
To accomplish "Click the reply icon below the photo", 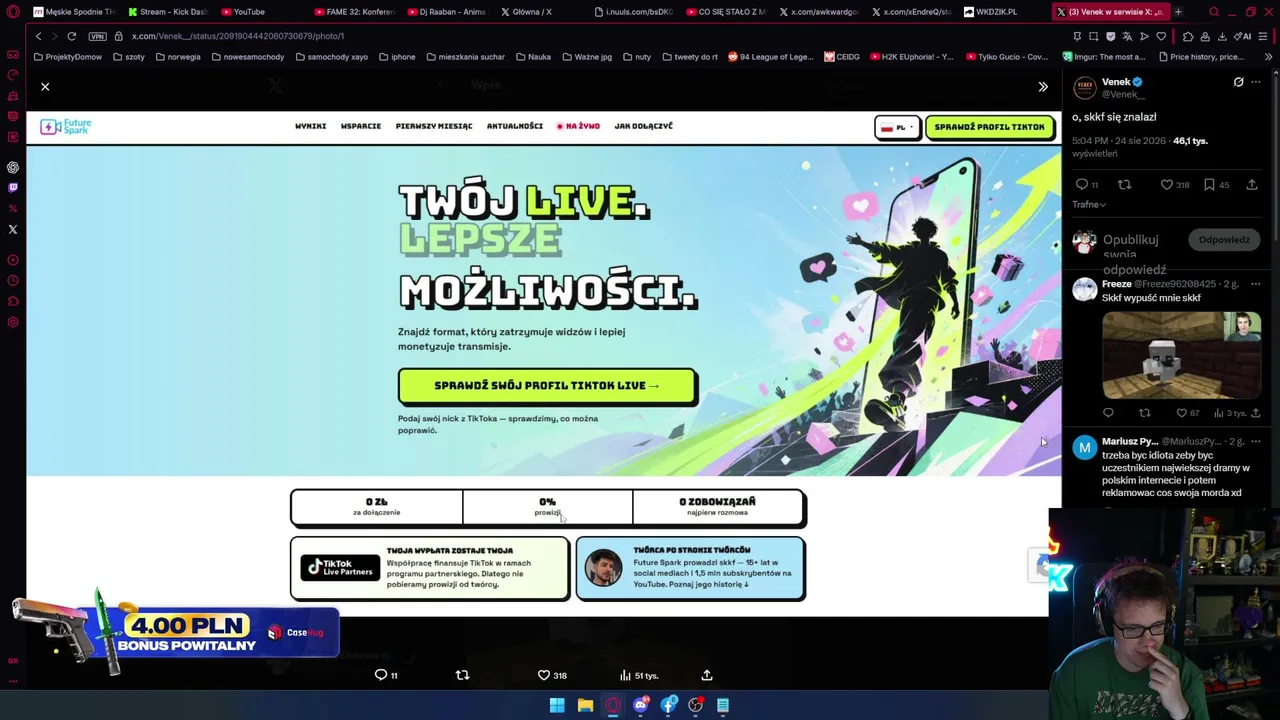I will click(381, 675).
